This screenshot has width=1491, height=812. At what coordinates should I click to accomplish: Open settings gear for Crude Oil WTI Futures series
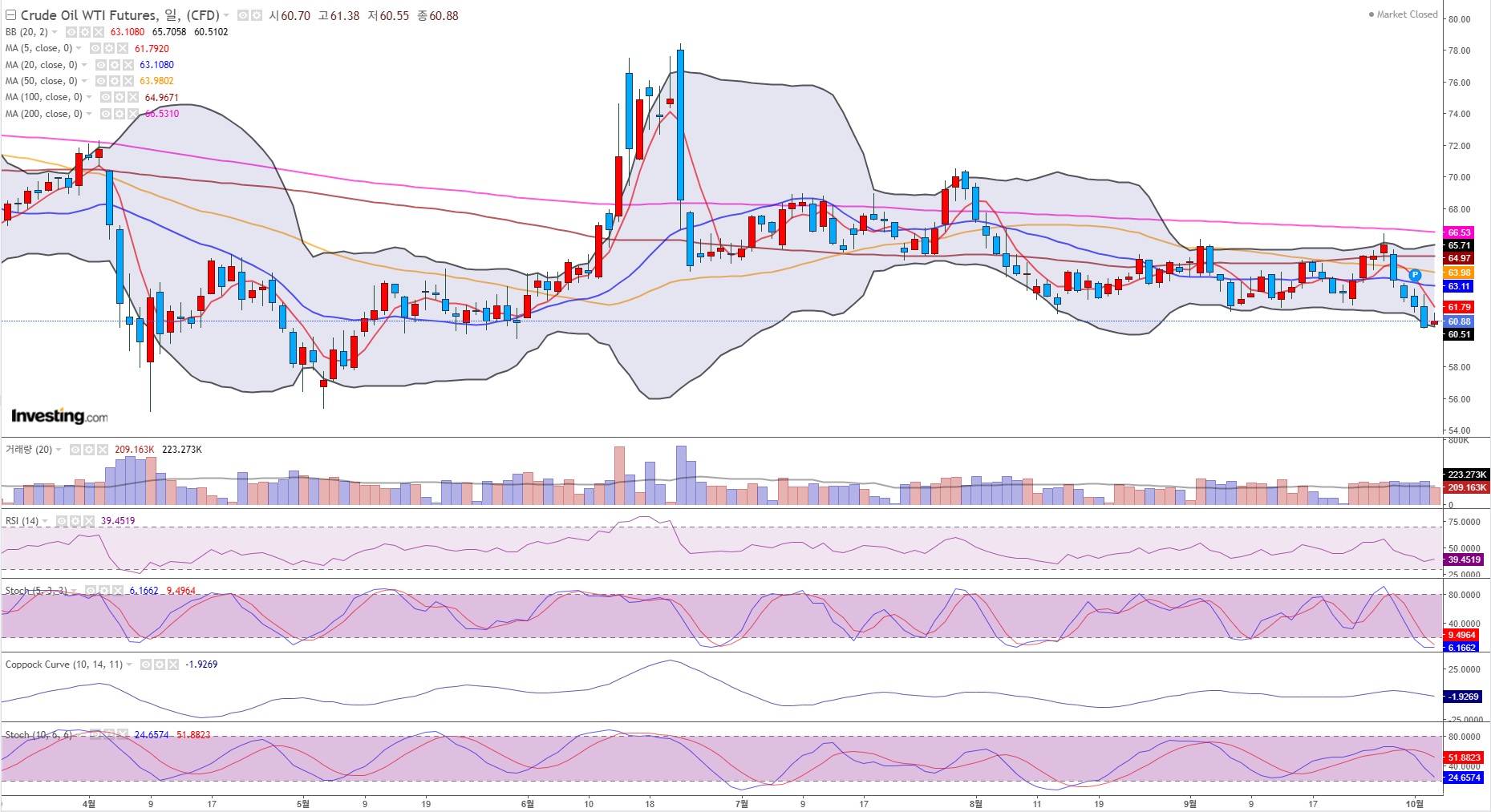pyautogui.click(x=257, y=15)
